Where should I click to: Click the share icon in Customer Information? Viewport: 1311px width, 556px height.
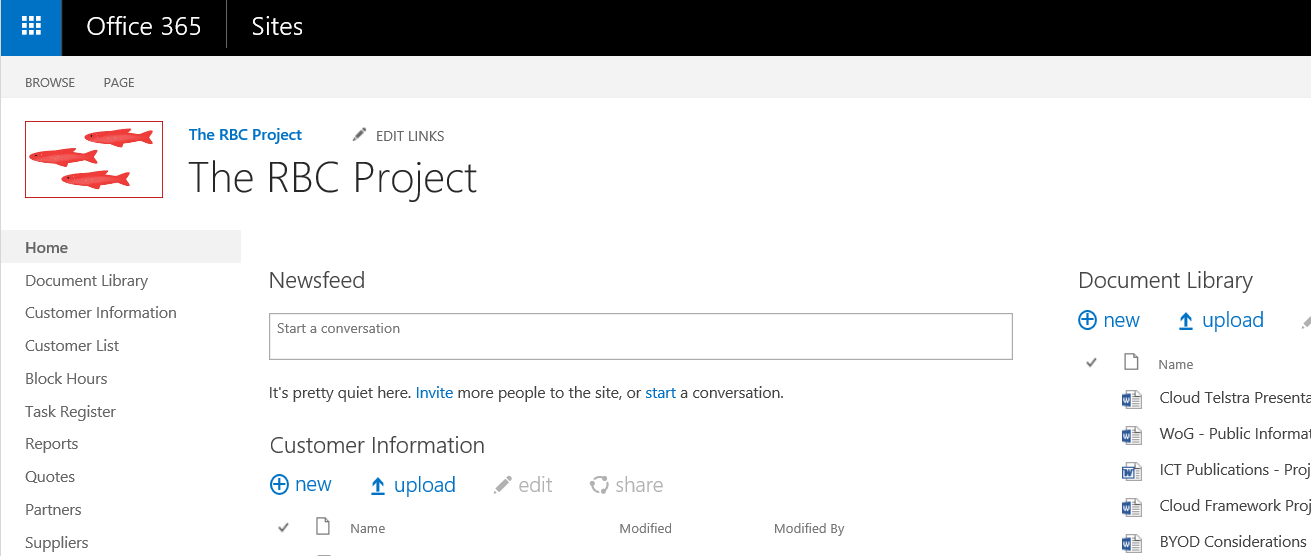coord(599,485)
